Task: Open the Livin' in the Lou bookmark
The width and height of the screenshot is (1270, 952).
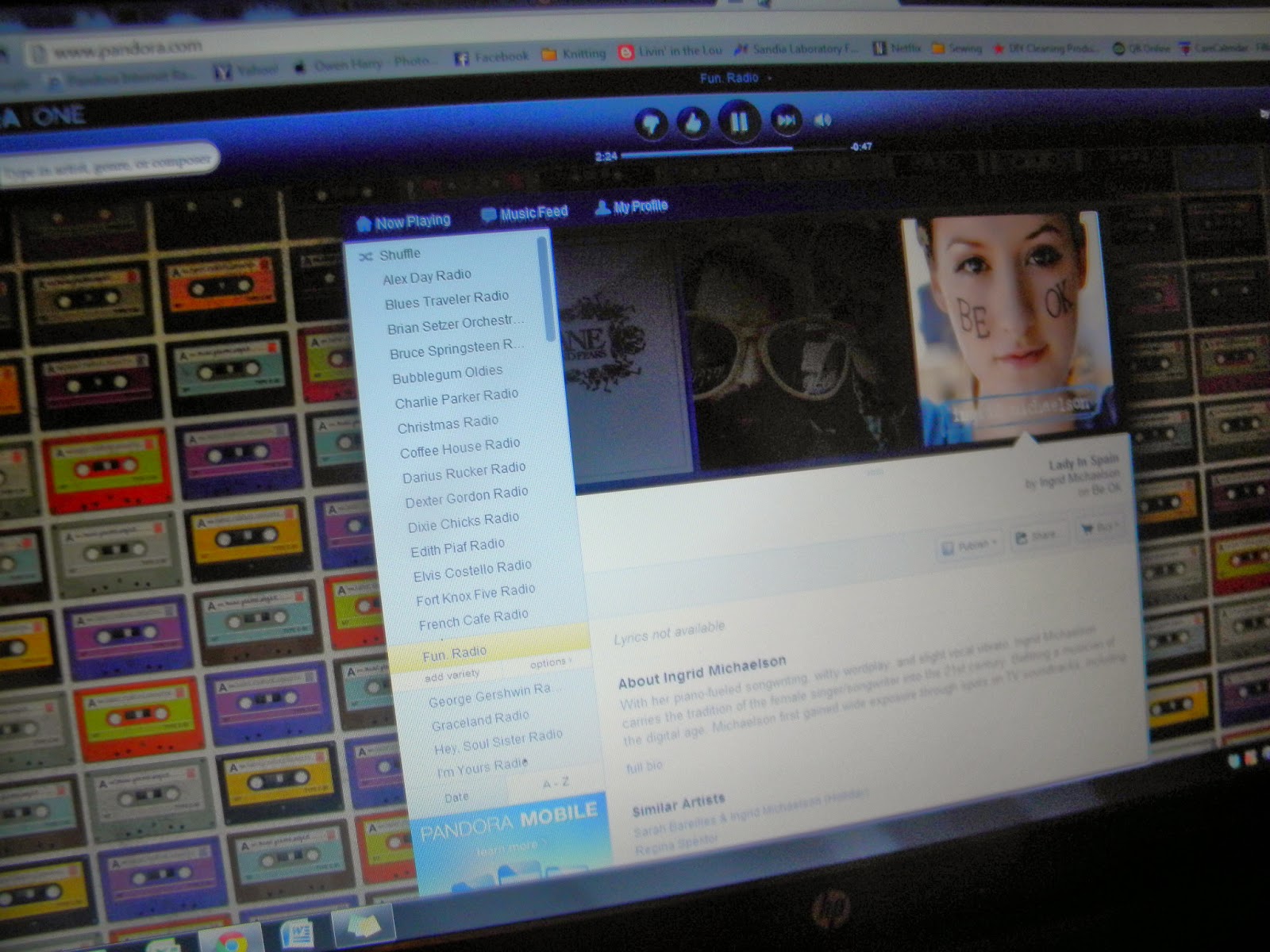Action: tap(671, 52)
